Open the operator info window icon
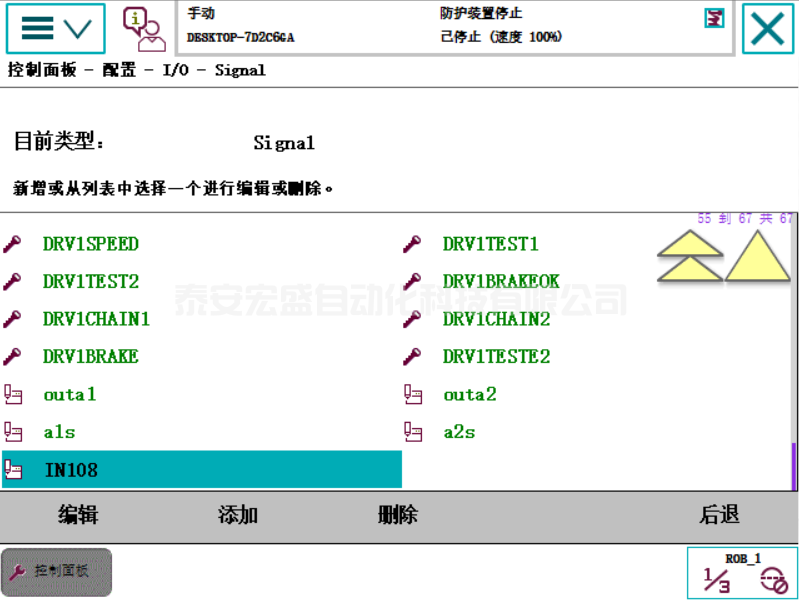Image resolution: width=799 pixels, height=600 pixels. coord(144,29)
